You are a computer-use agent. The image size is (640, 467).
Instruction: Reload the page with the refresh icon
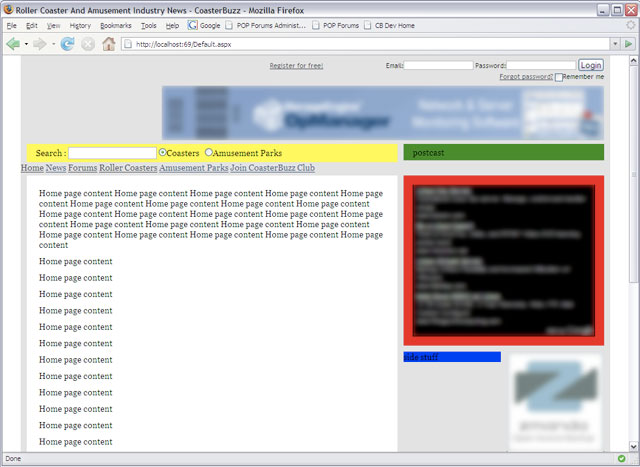[67, 44]
